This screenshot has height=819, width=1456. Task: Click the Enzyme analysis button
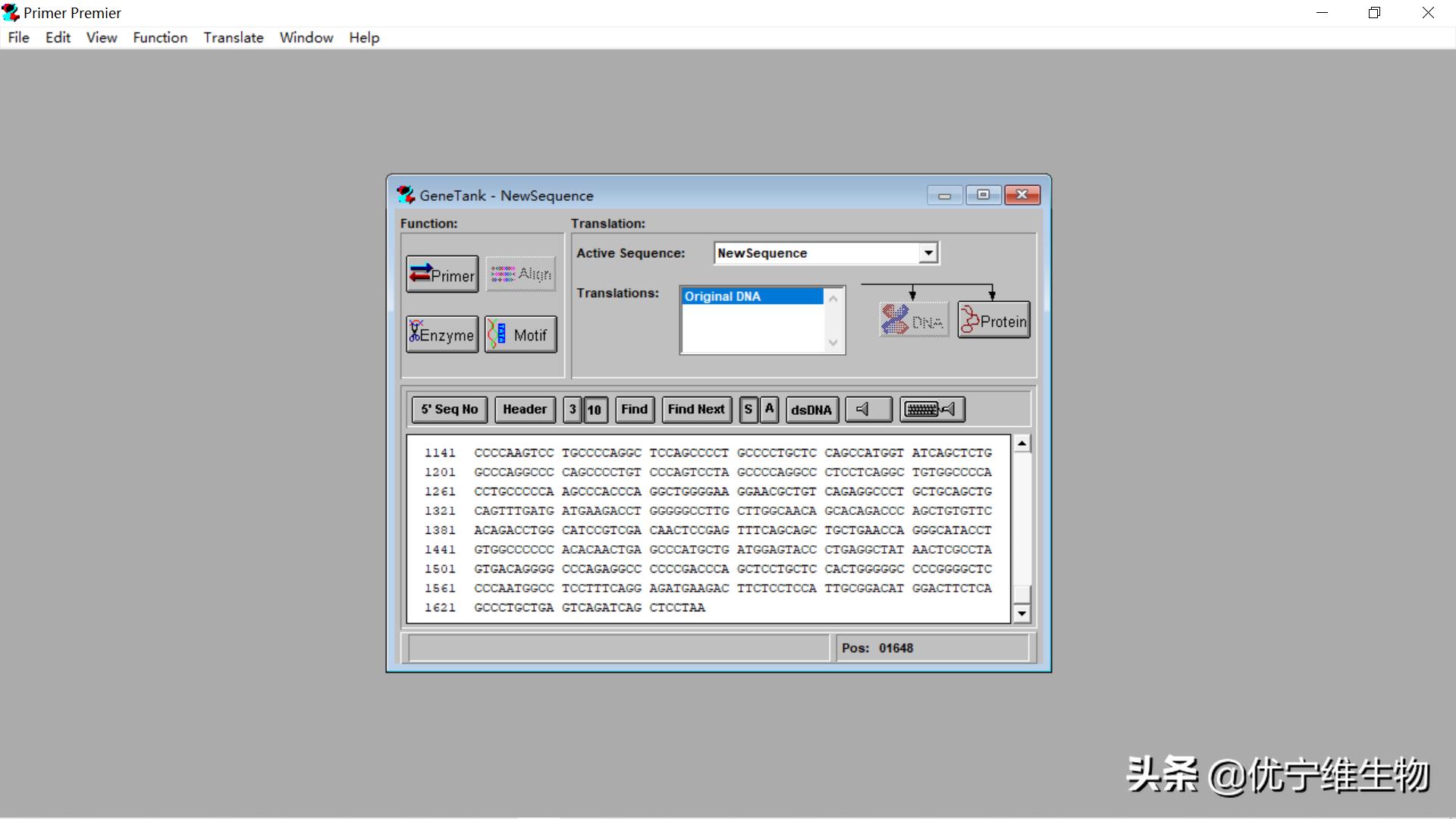pos(442,334)
